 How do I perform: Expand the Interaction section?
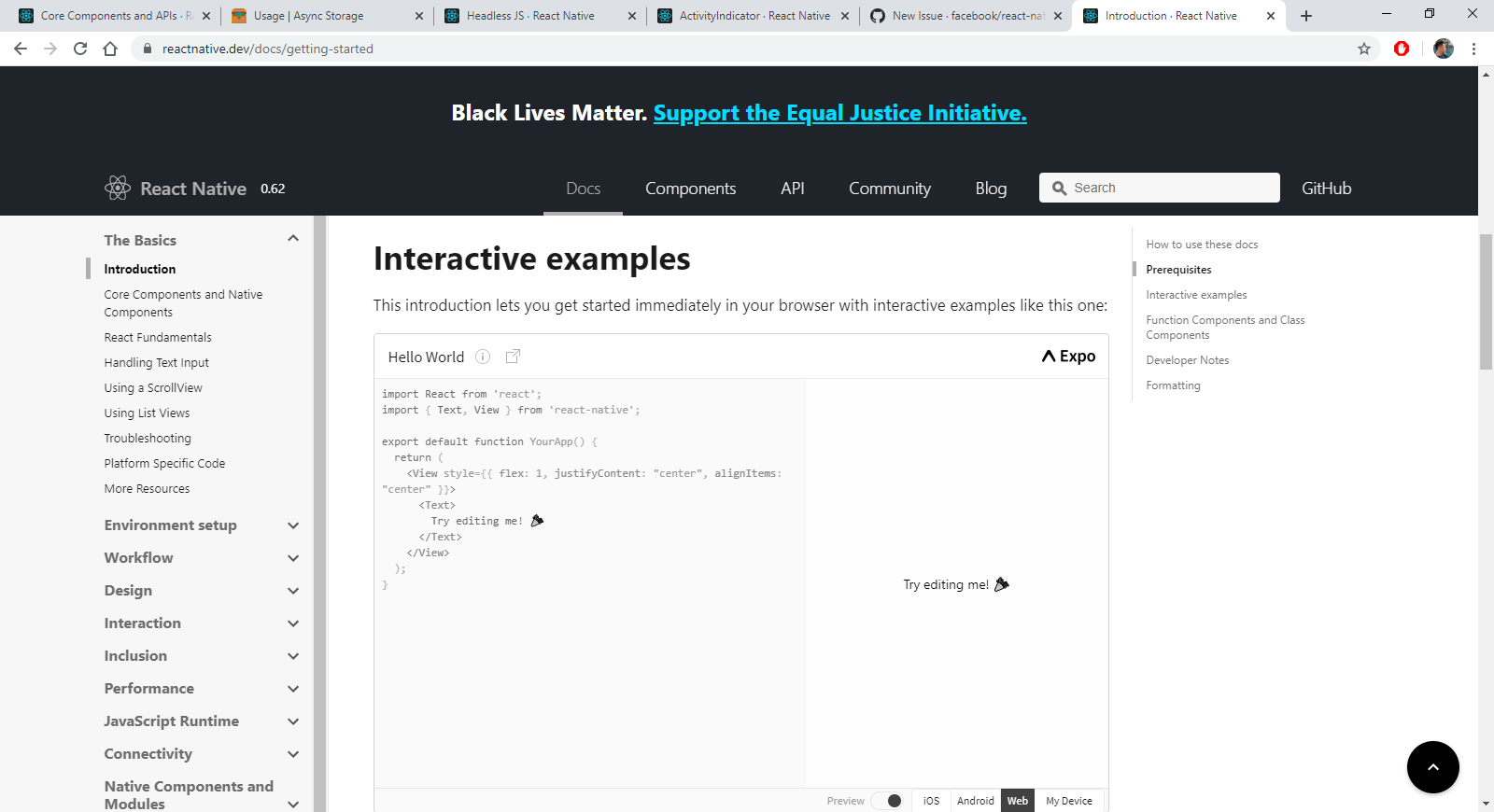pyautogui.click(x=293, y=623)
